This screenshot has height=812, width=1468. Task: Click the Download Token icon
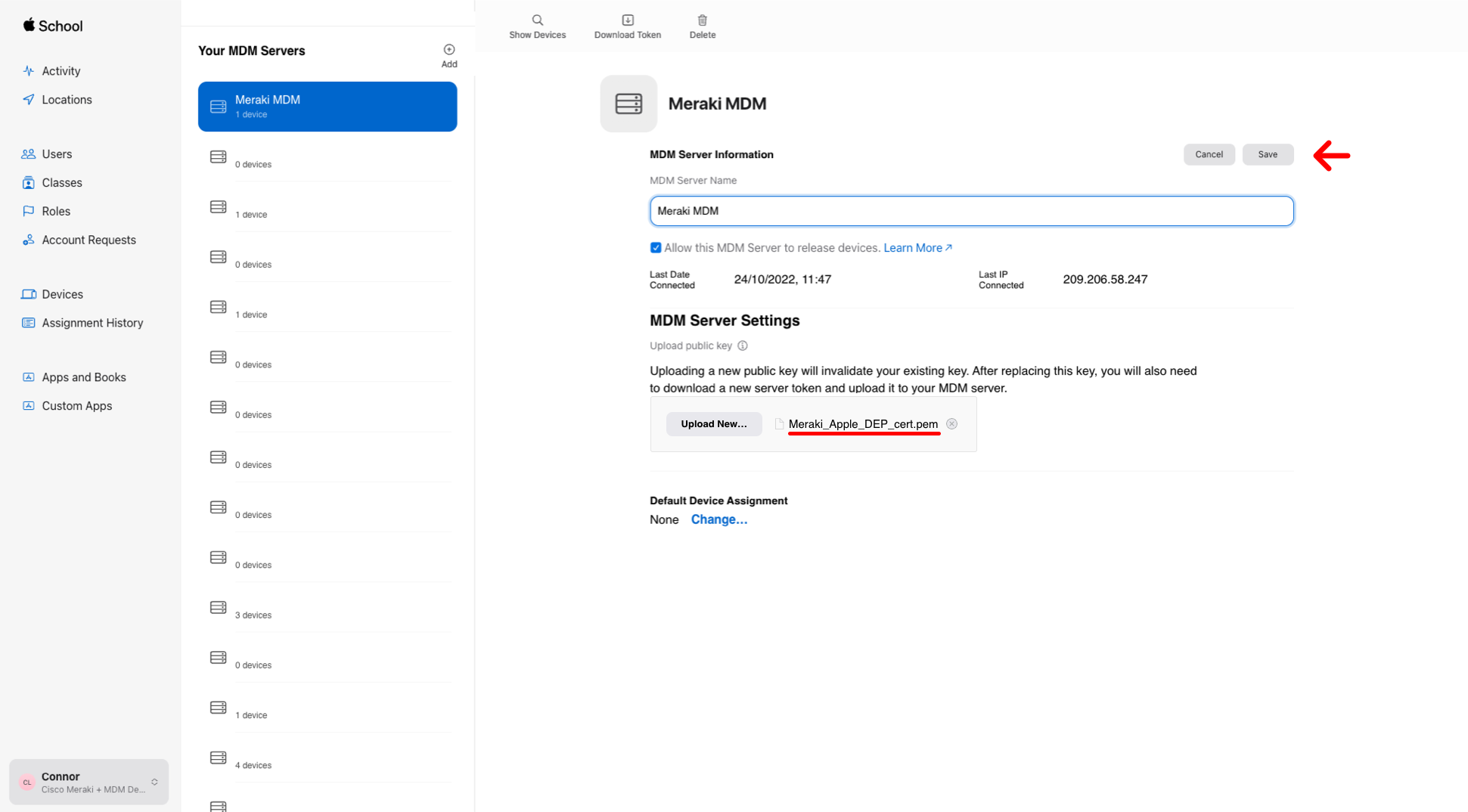[627, 20]
